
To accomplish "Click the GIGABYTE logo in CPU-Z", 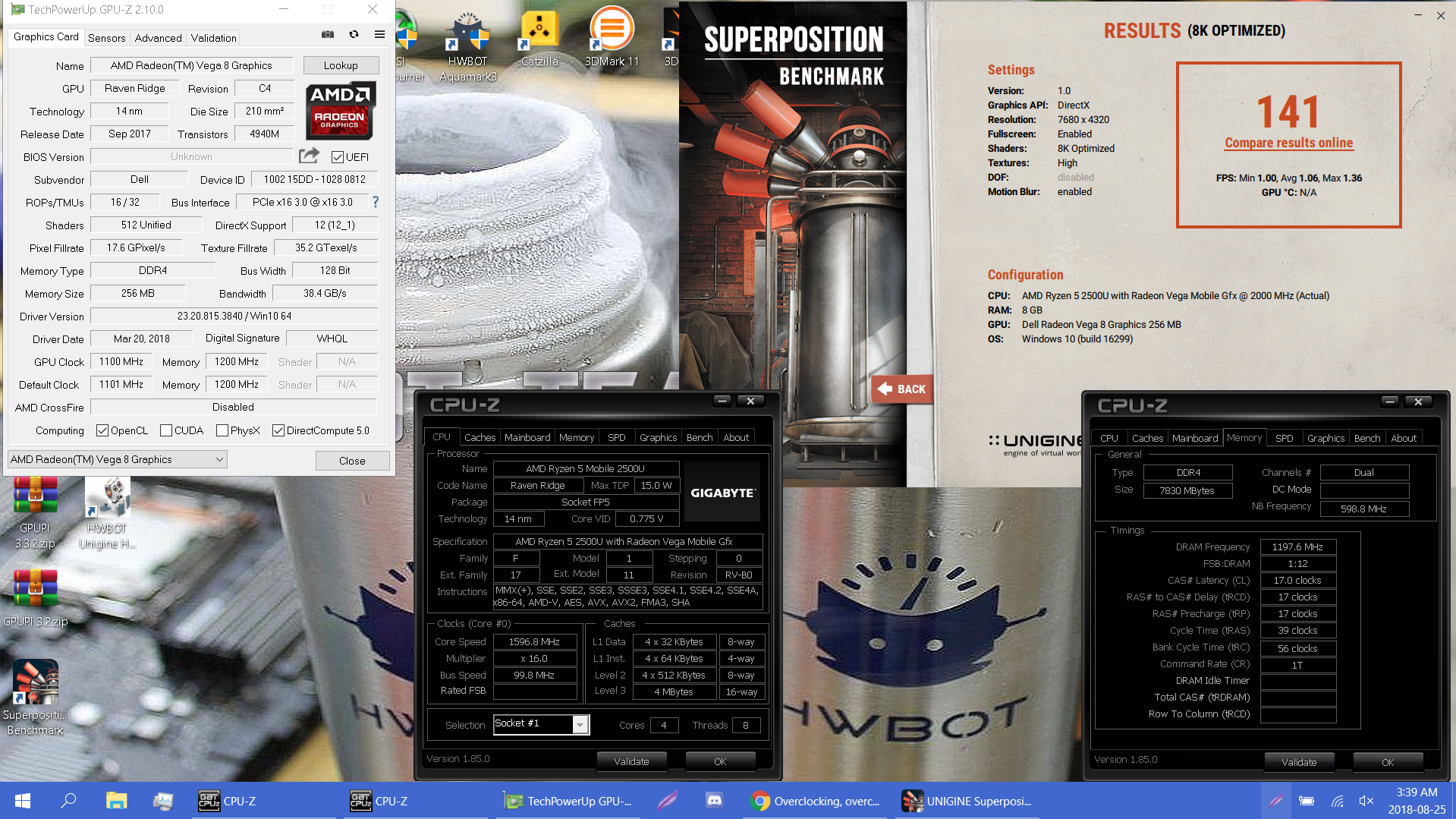I will (722, 493).
